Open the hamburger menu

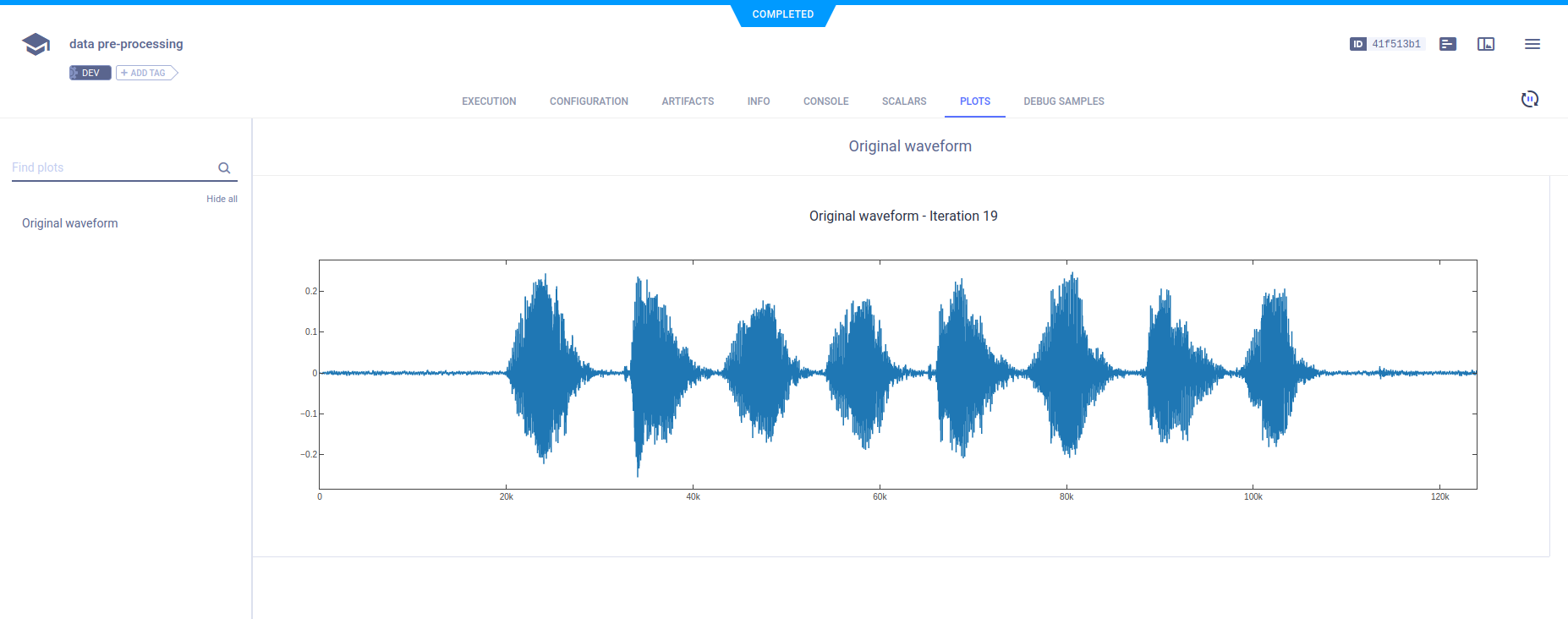pyautogui.click(x=1532, y=44)
